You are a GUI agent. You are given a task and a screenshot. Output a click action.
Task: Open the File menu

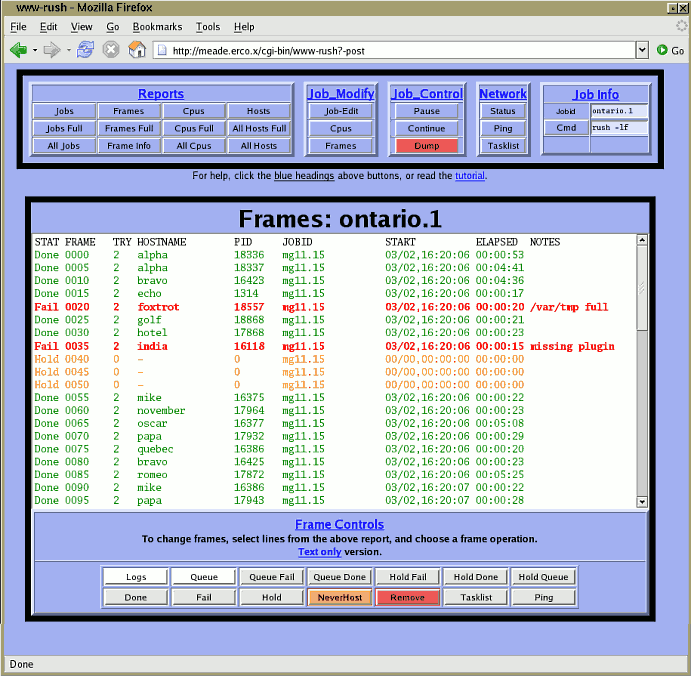coord(18,27)
